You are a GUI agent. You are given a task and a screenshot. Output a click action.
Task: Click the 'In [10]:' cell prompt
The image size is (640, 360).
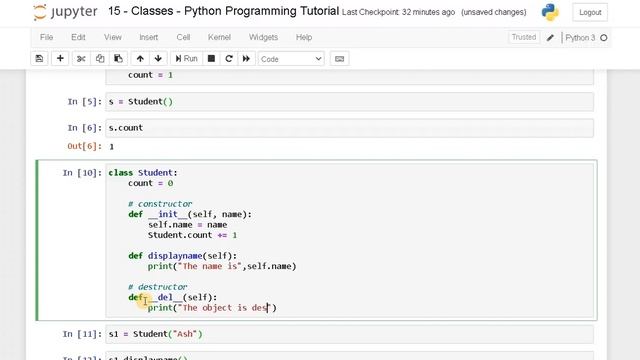82,173
